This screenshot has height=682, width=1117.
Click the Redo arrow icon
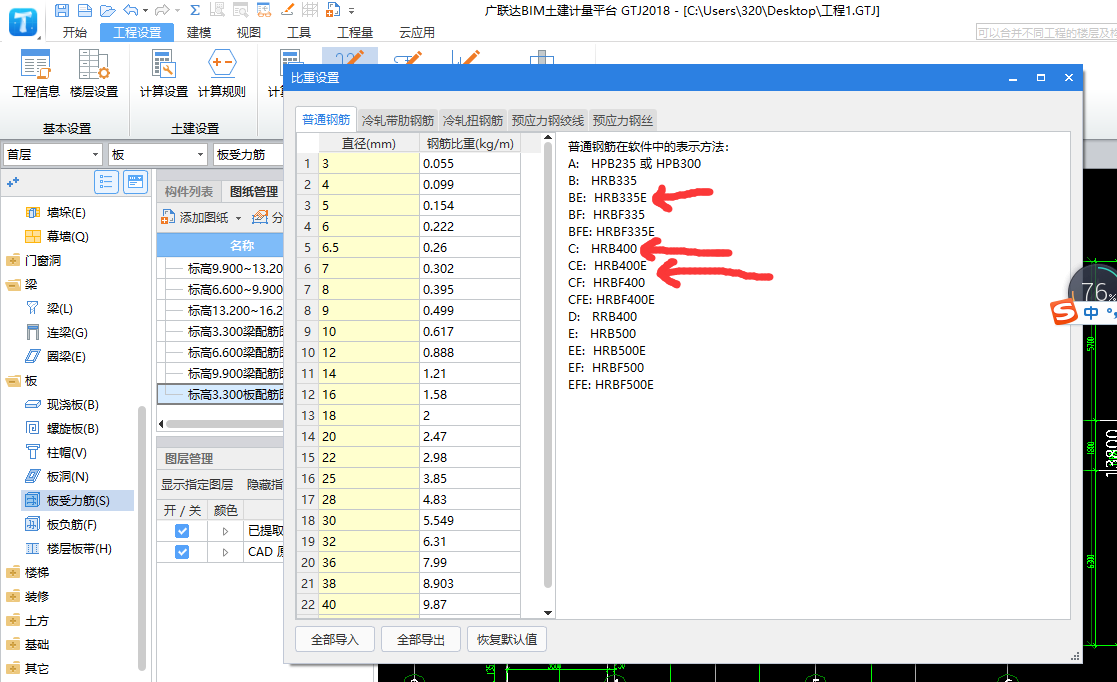(162, 11)
